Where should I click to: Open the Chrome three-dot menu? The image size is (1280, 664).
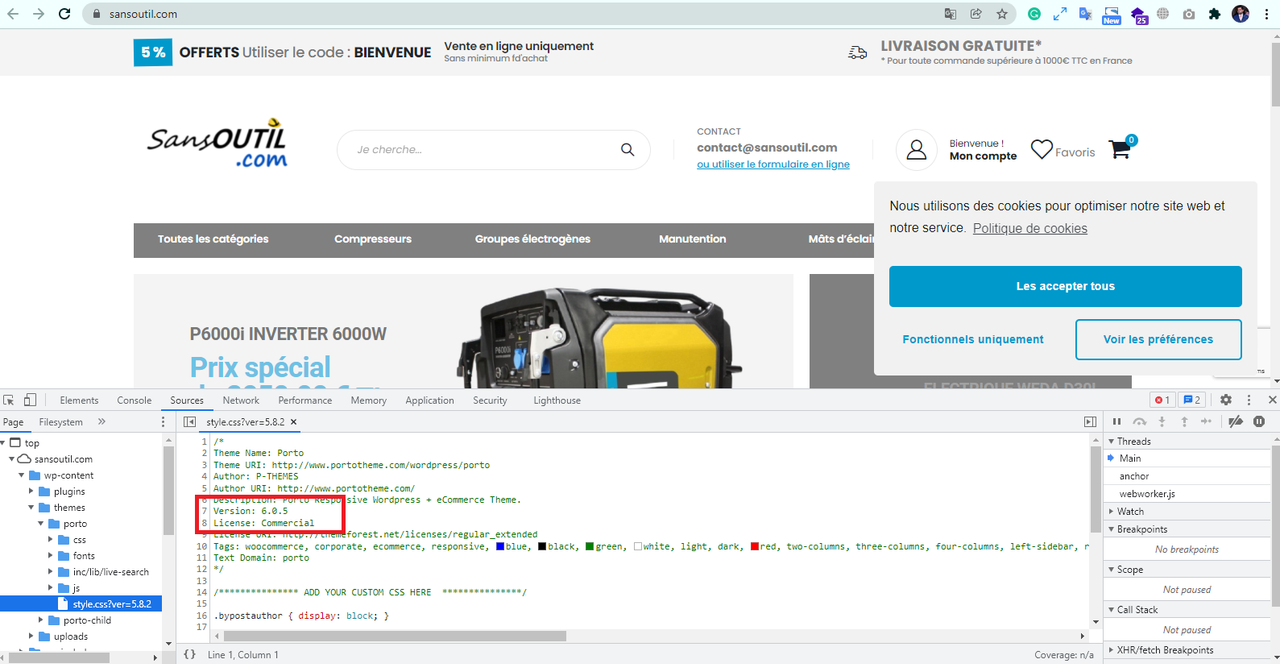point(1265,14)
